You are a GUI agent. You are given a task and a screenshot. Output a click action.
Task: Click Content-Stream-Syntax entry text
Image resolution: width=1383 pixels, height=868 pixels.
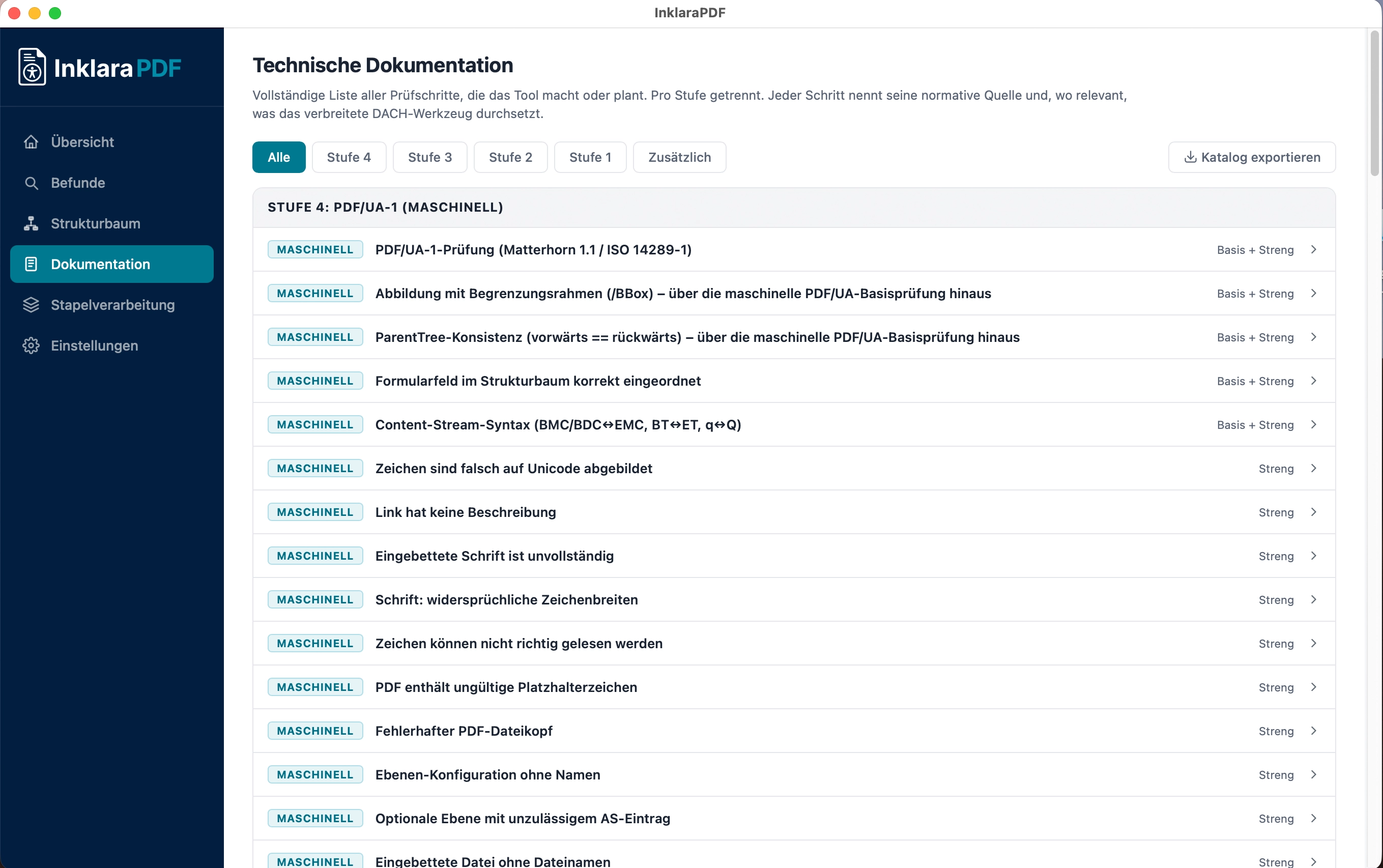558,425
